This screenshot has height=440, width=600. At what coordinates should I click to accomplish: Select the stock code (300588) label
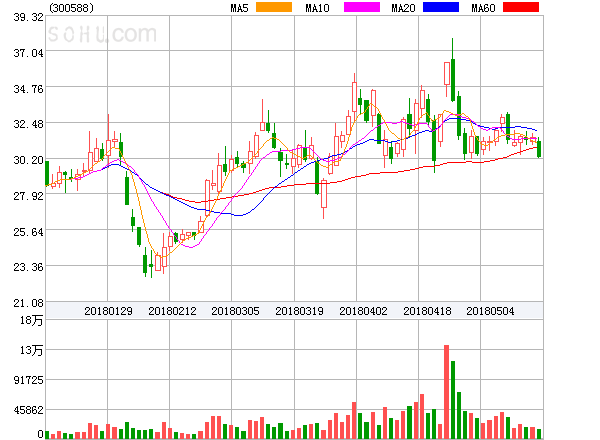(72, 8)
